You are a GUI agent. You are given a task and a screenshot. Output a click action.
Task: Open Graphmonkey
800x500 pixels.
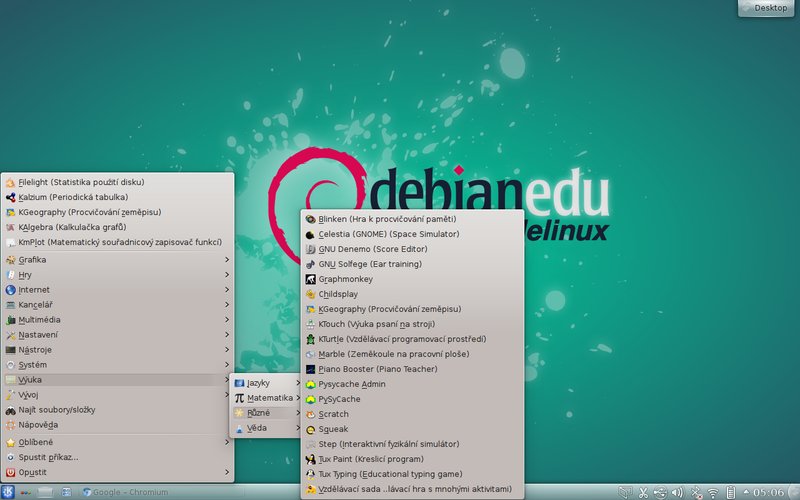click(412, 280)
